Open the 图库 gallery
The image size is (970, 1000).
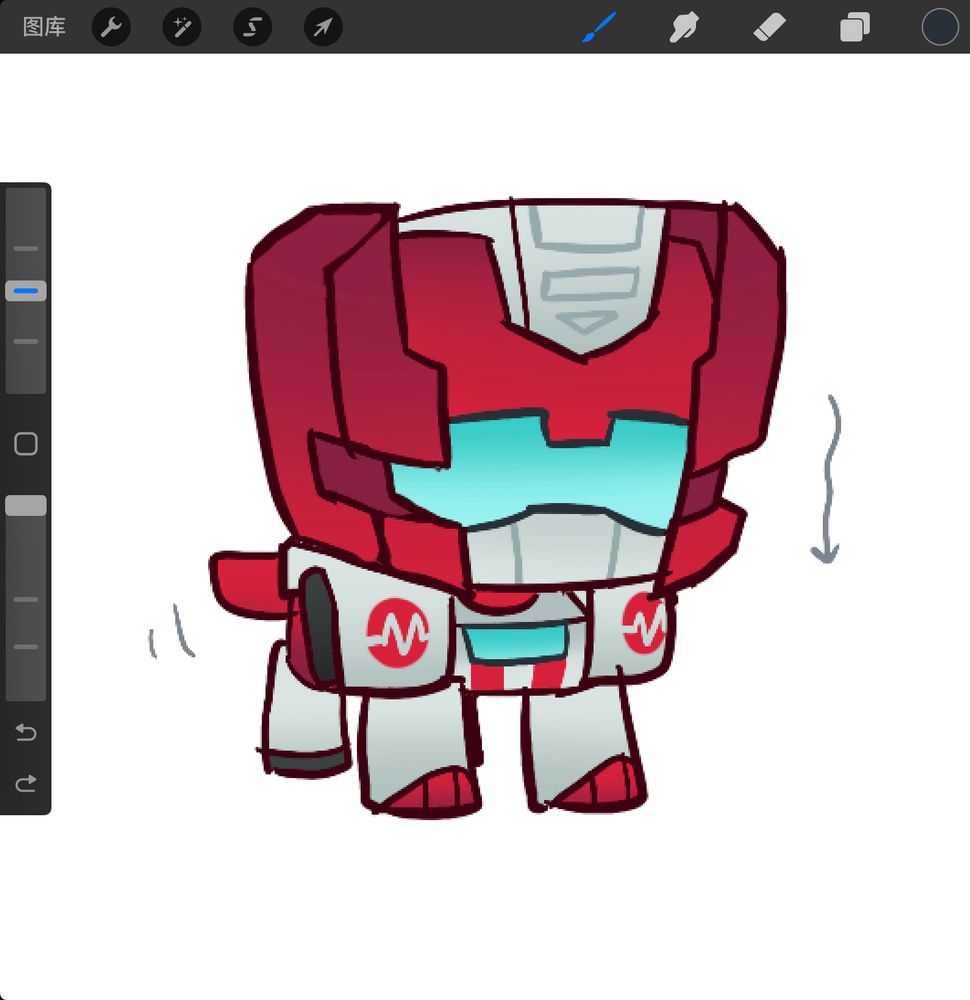44,27
